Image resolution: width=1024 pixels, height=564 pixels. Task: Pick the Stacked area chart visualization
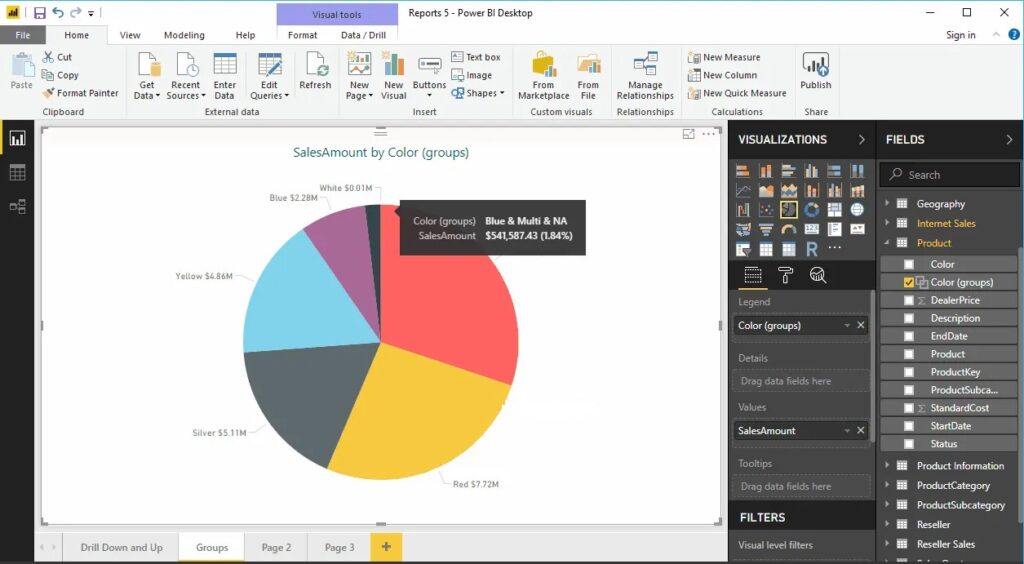point(789,191)
